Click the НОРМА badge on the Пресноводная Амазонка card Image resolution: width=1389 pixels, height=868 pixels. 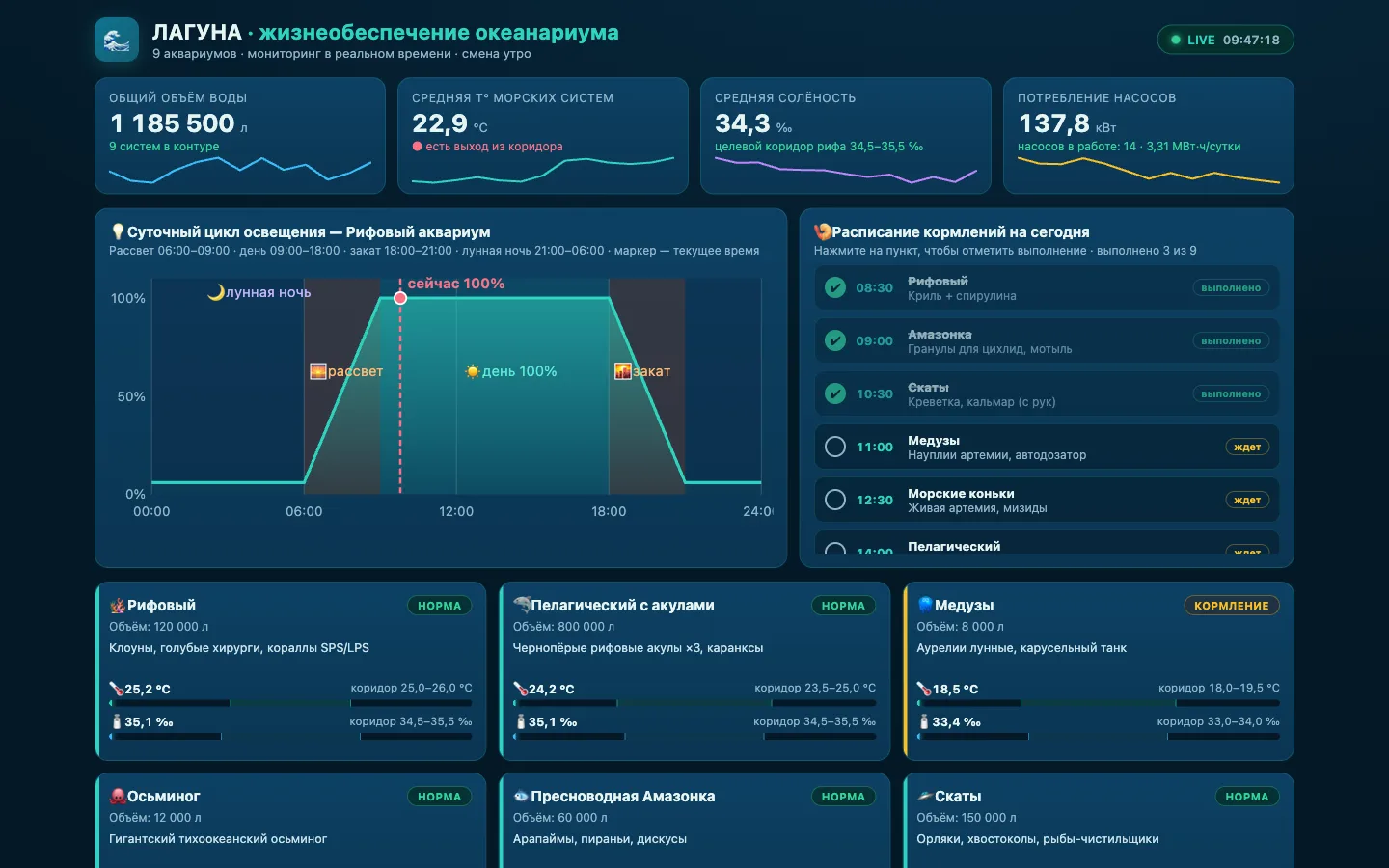point(844,797)
